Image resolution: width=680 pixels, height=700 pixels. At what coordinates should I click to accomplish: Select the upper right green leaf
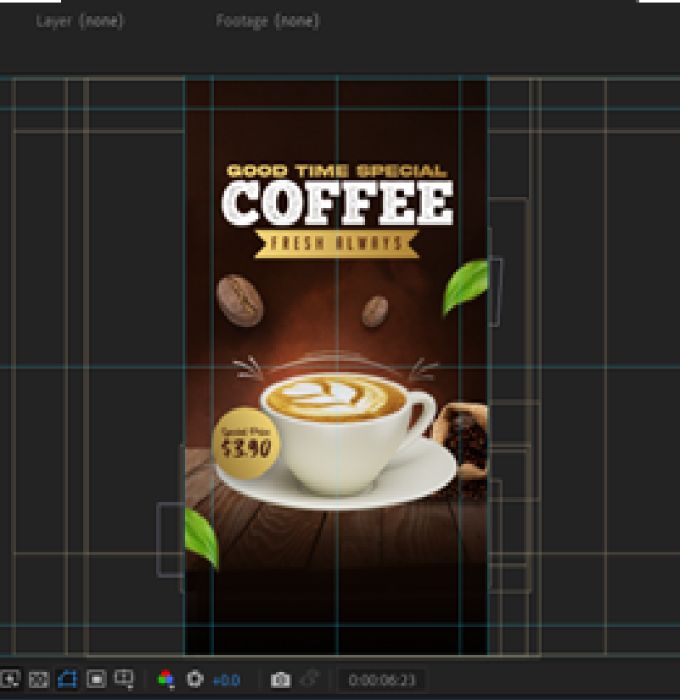tap(465, 287)
